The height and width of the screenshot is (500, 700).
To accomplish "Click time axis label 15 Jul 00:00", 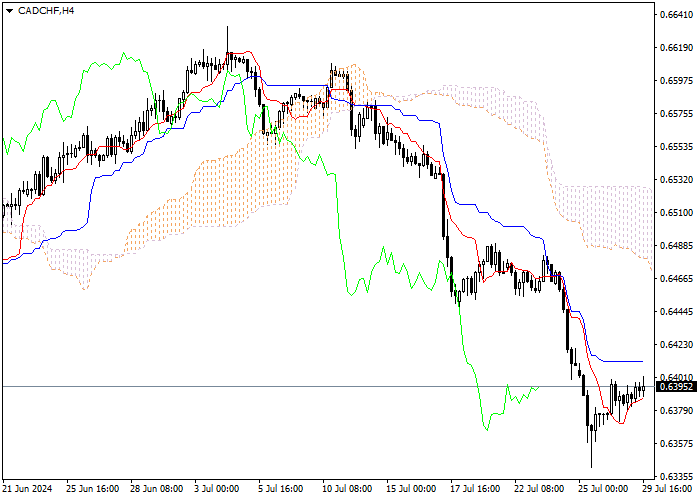I will [x=412, y=489].
